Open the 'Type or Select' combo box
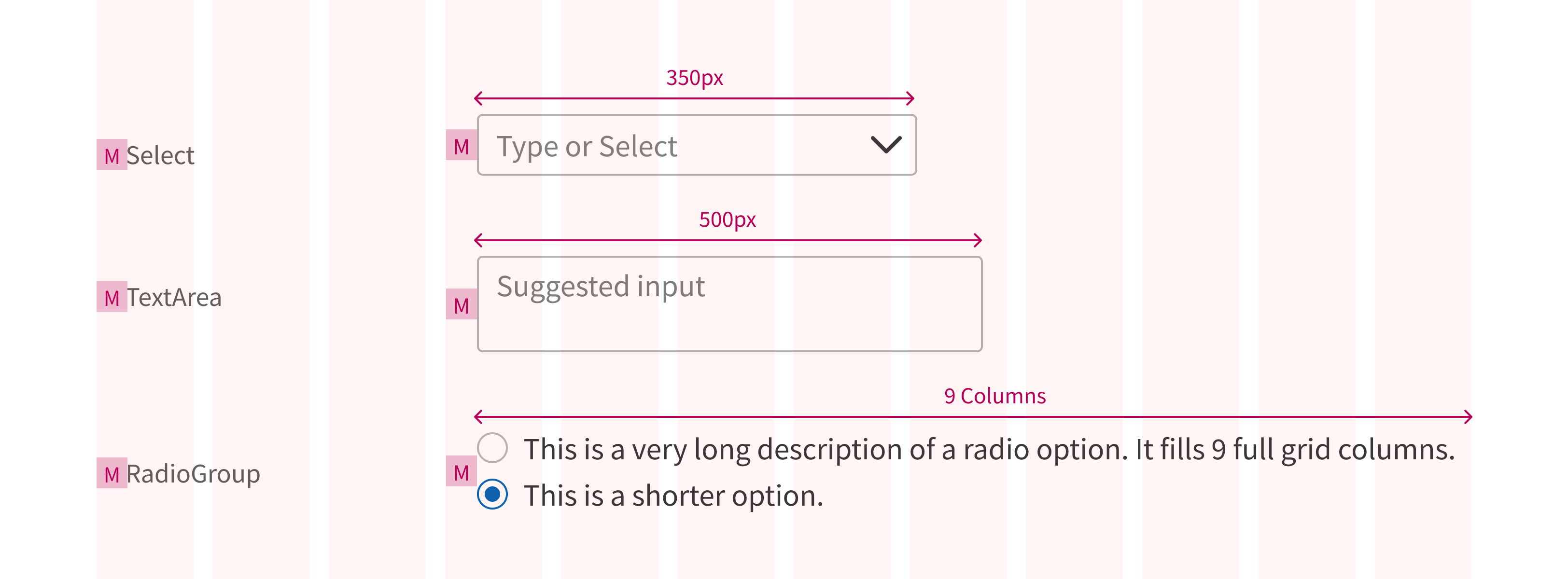1568x579 pixels. pos(697,145)
